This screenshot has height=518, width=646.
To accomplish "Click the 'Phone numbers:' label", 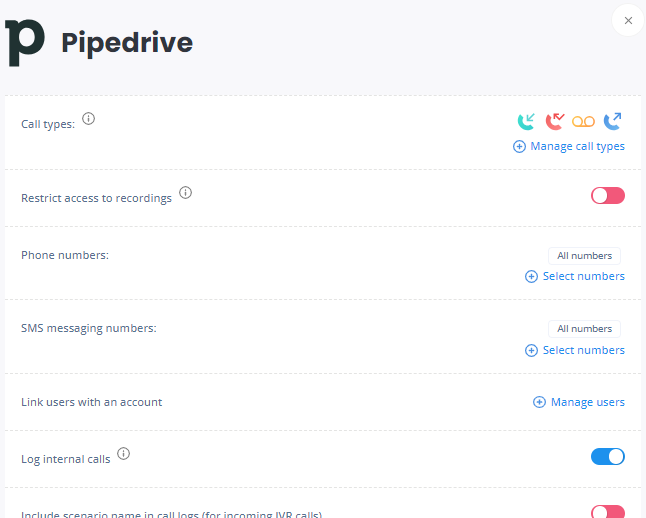I will point(65,255).
